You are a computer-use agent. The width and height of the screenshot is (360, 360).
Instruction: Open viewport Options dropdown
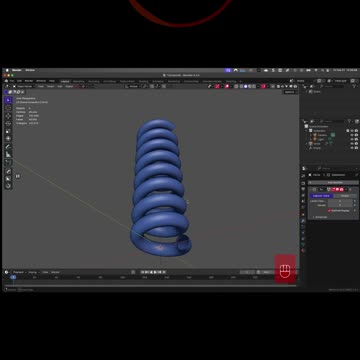pos(291,92)
